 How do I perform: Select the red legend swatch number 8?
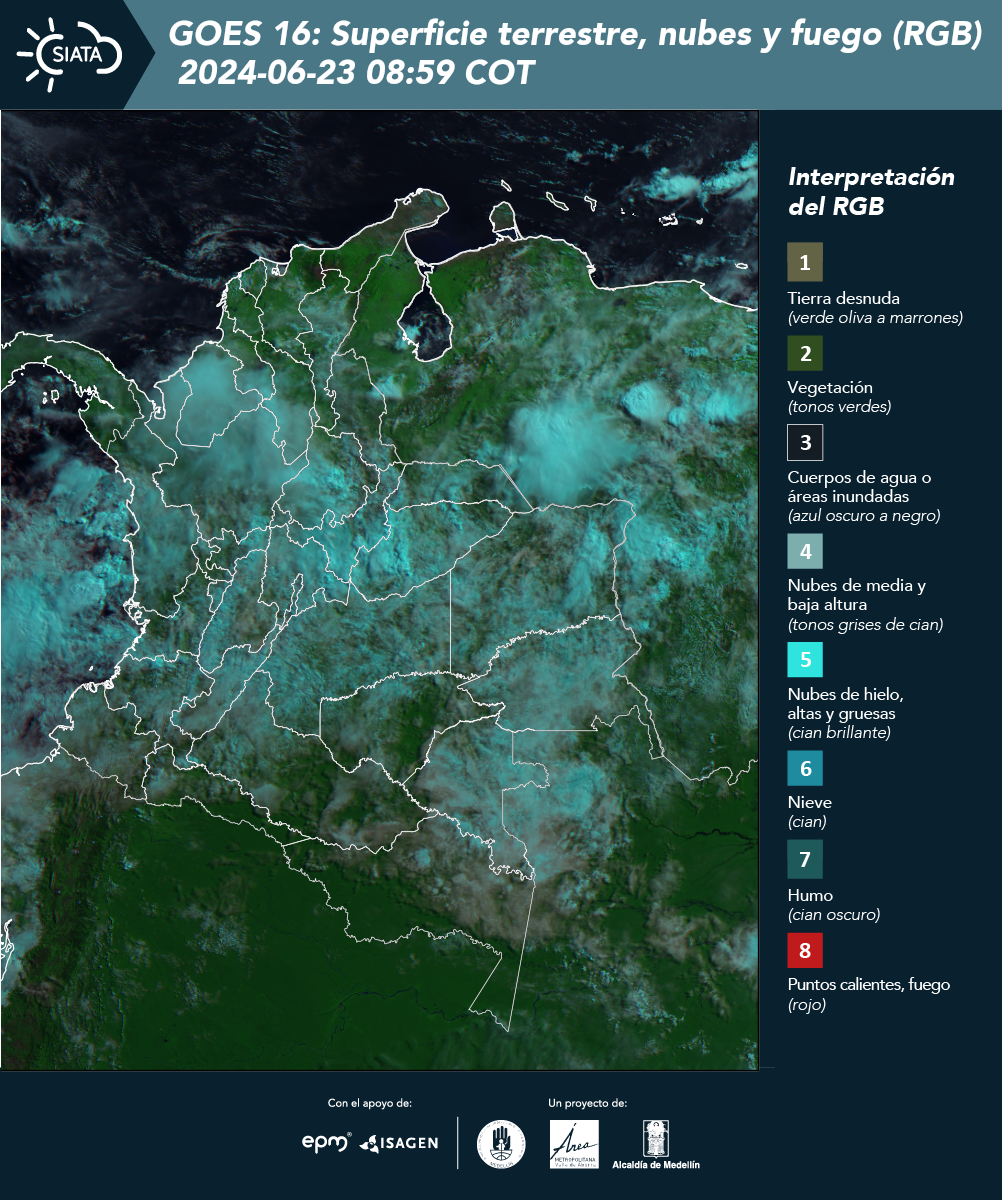tap(805, 949)
